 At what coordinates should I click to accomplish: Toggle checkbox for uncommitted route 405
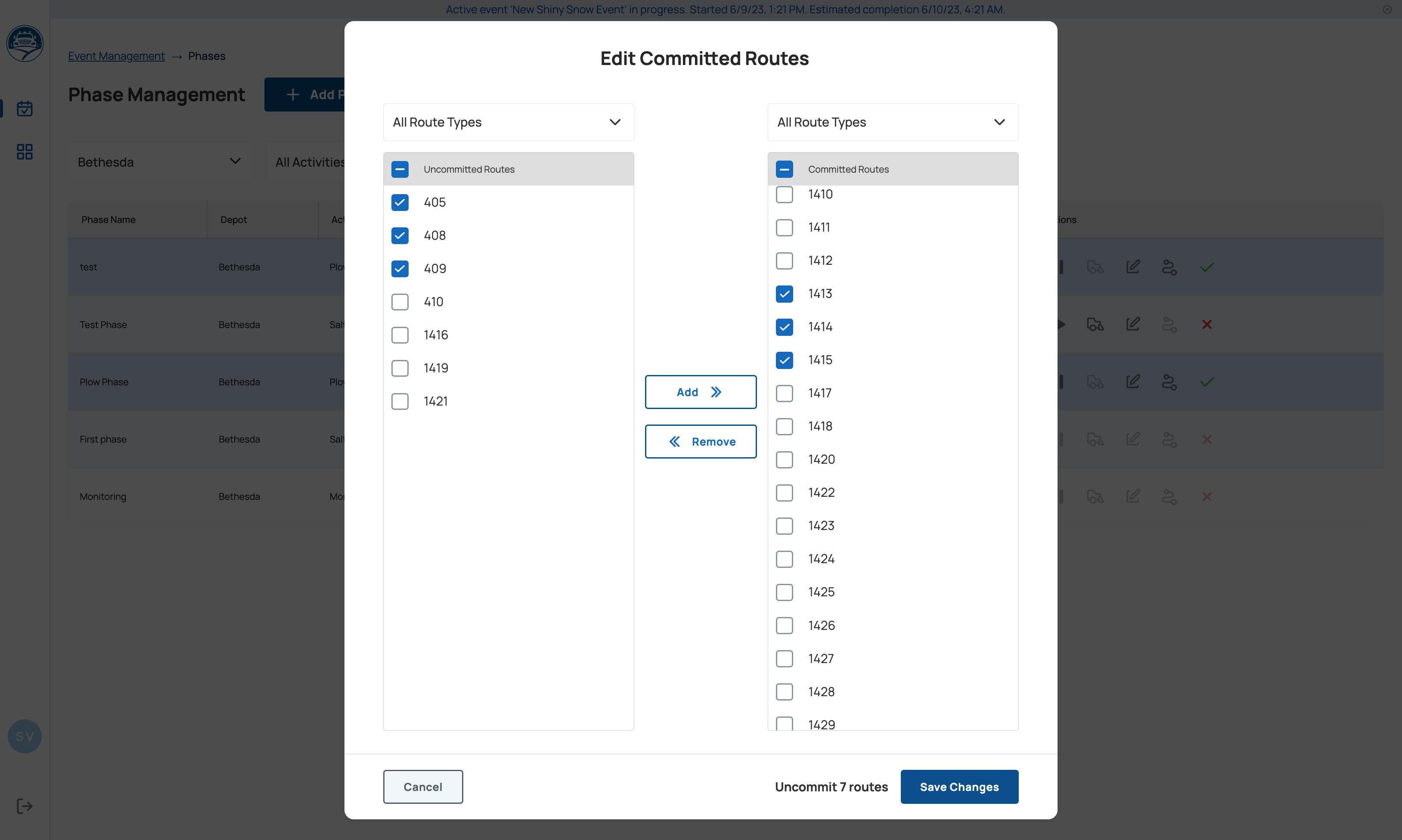pos(399,202)
